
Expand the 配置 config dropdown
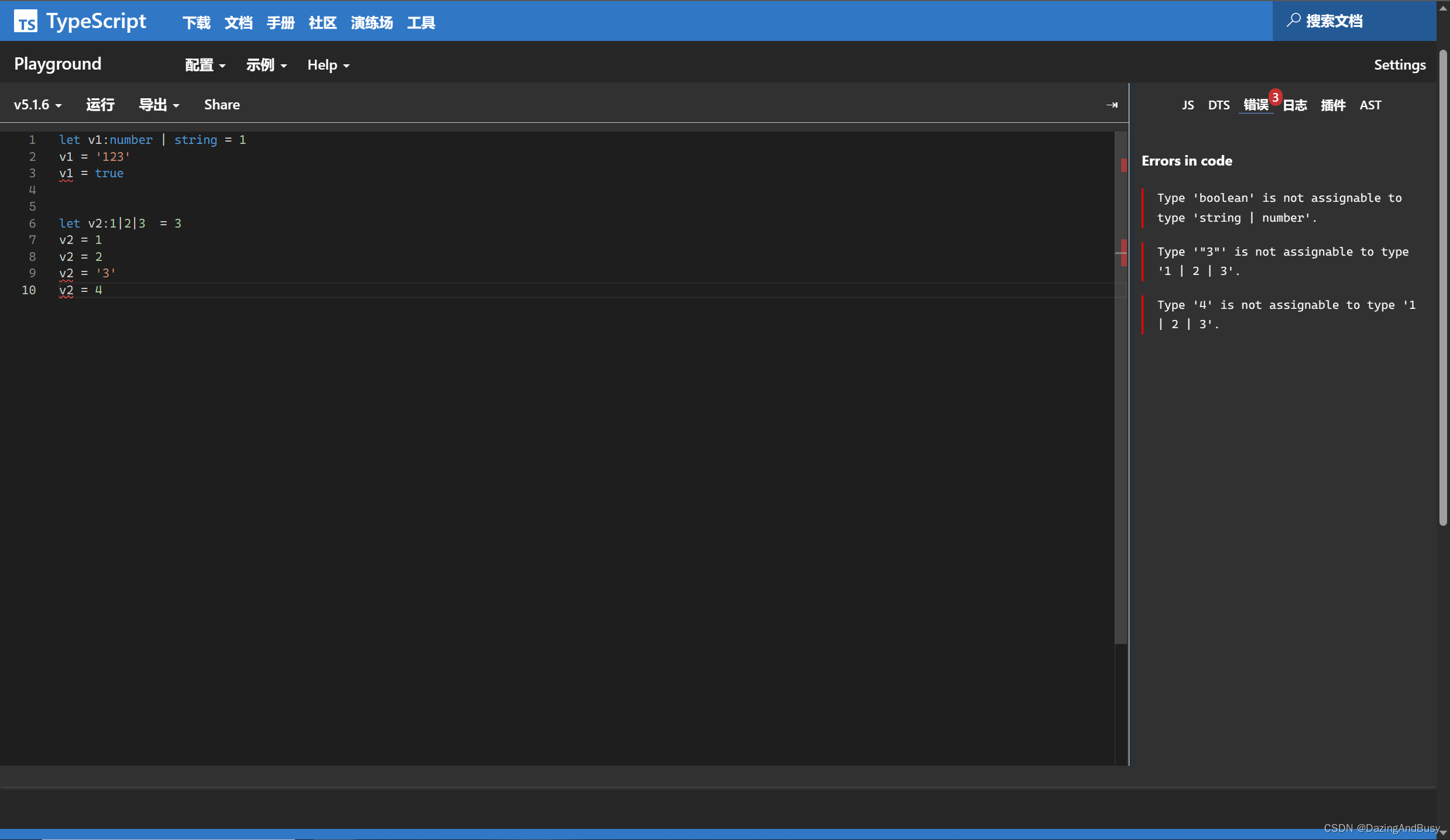tap(205, 65)
